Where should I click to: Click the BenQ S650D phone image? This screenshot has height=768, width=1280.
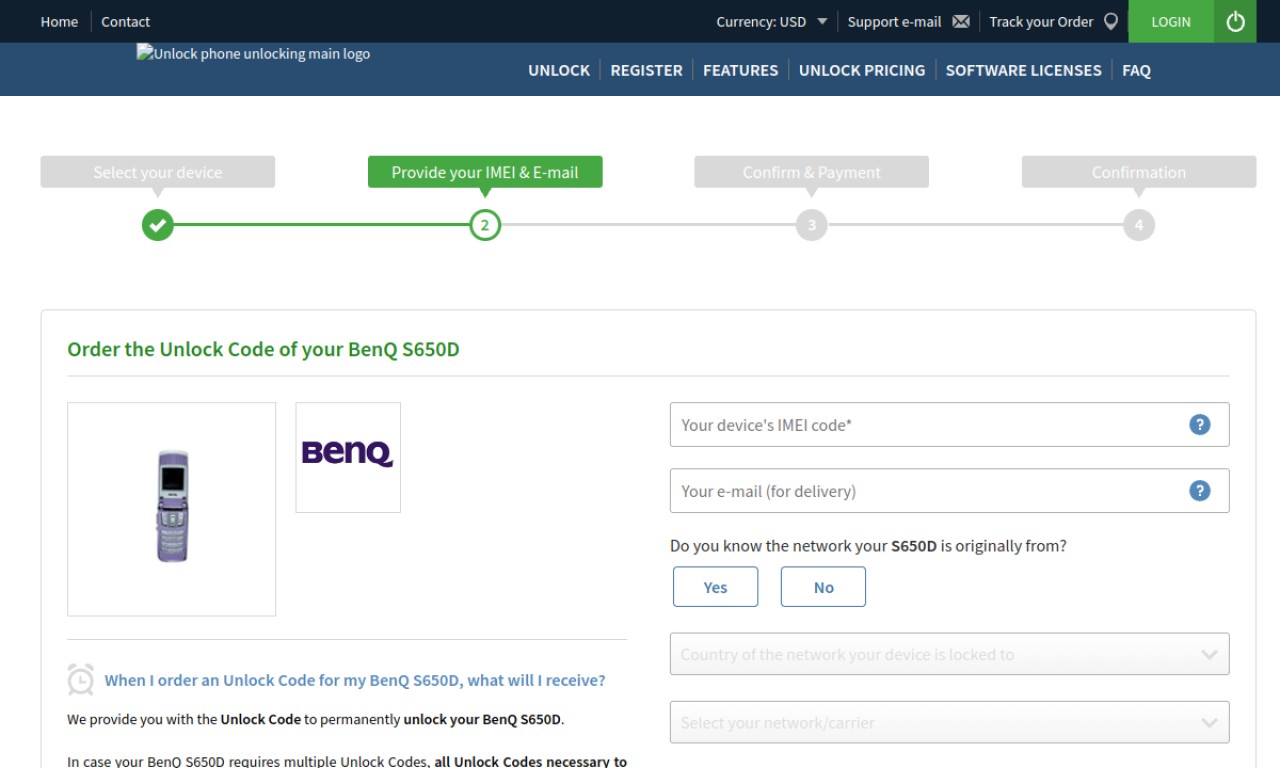pos(172,509)
